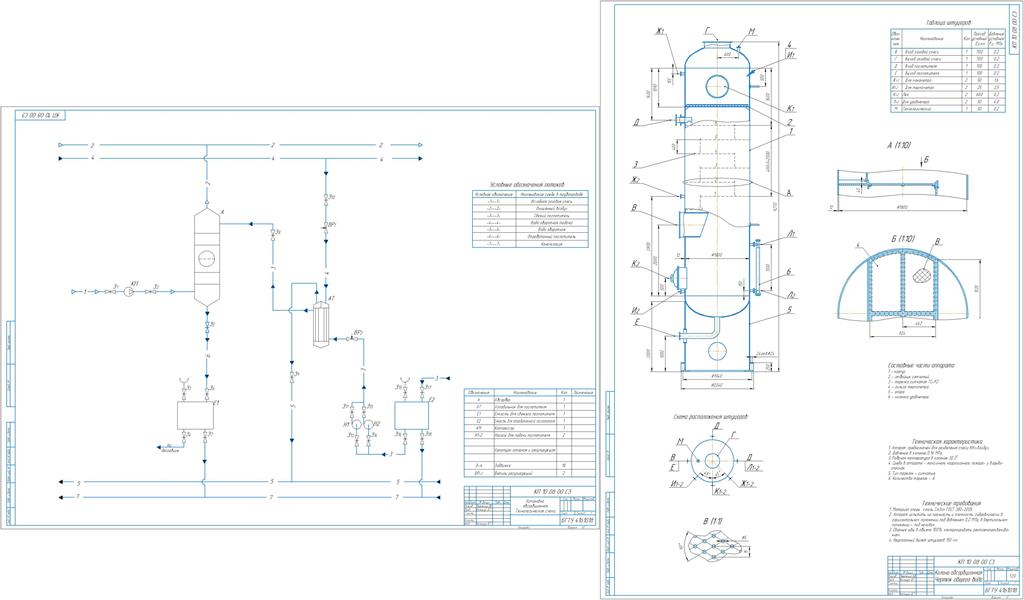The image size is (1024, 600).
Task: Click the rotated drawing code box at the flow diagram's top-left corner
Action: point(40,116)
